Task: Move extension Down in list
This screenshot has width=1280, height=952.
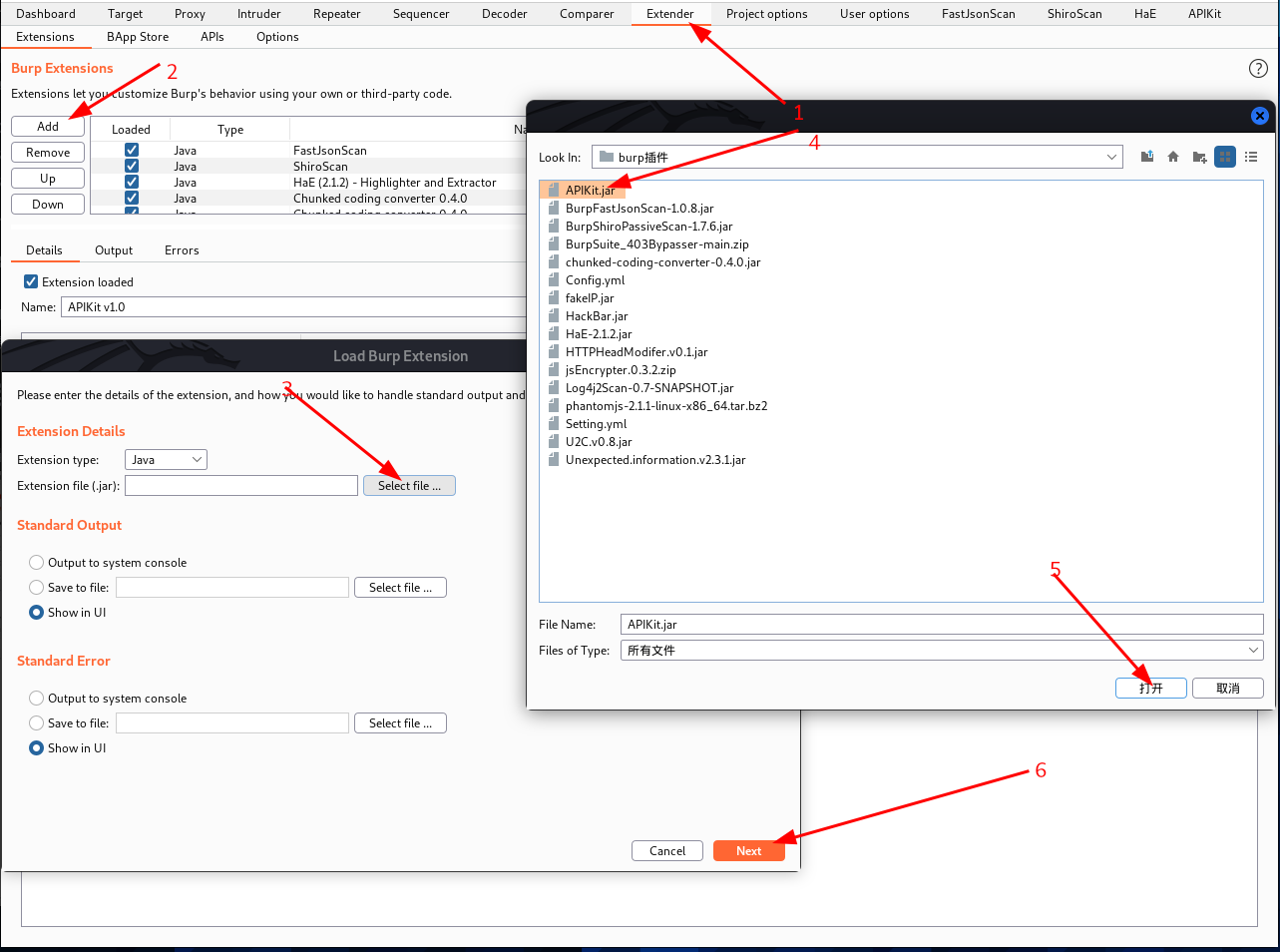Action: (48, 205)
